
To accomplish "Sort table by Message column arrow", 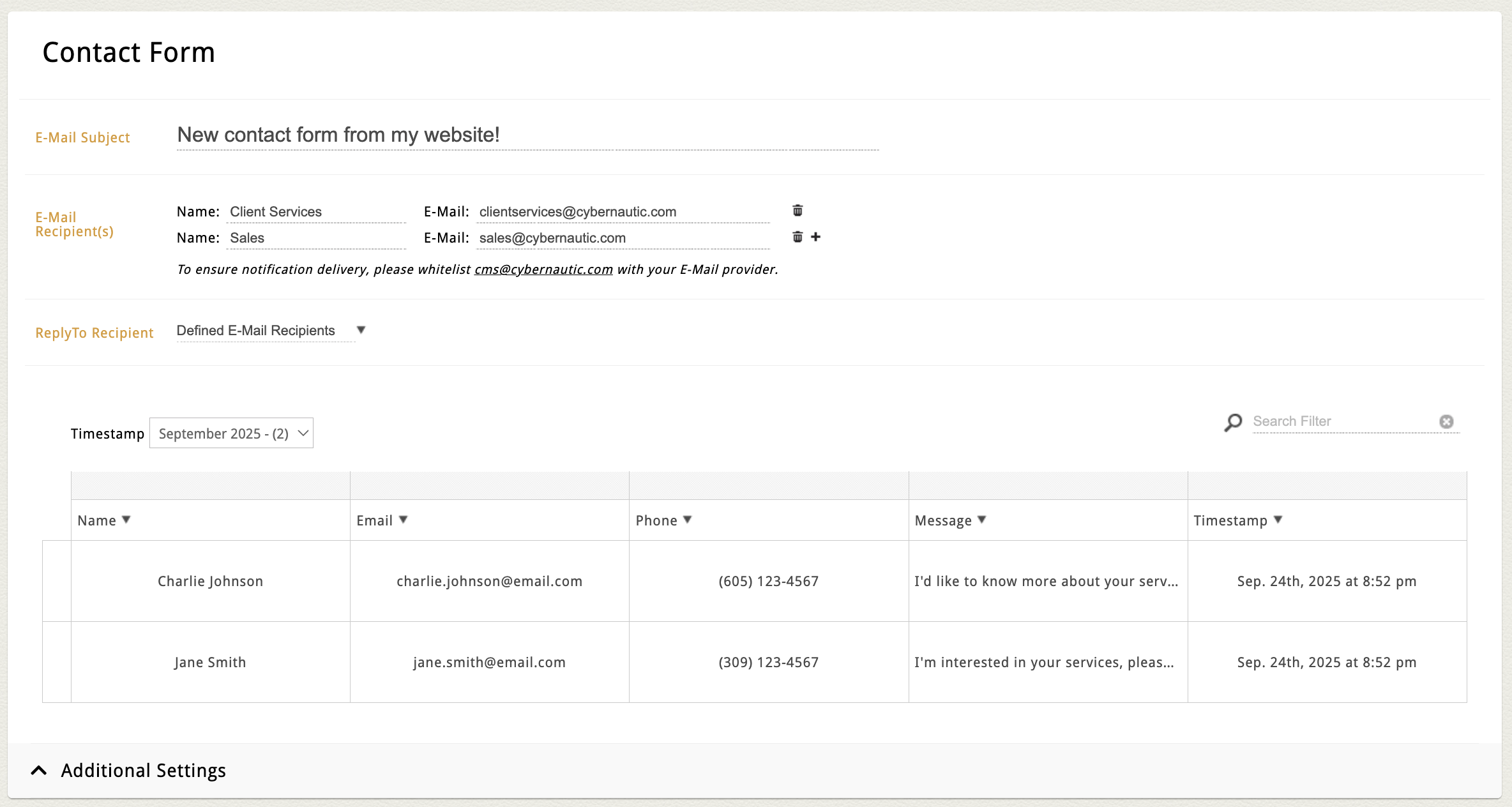I will [981, 520].
